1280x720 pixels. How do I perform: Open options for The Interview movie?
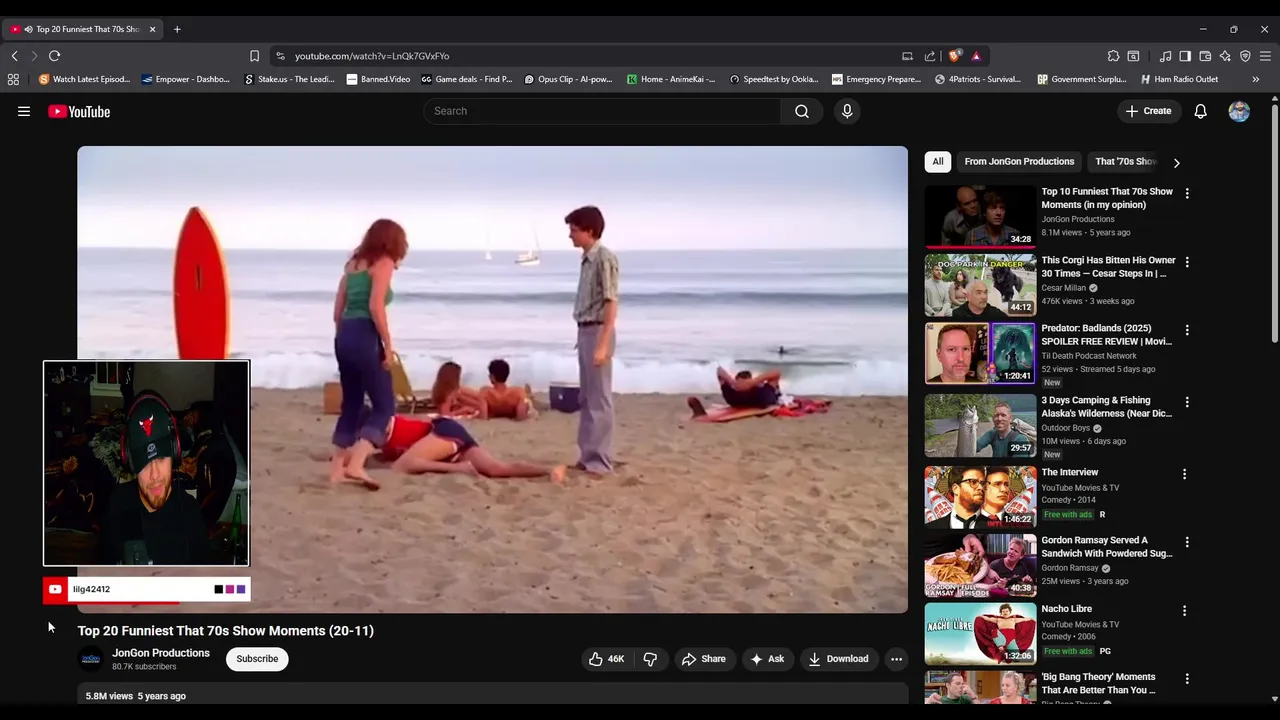(x=1184, y=474)
